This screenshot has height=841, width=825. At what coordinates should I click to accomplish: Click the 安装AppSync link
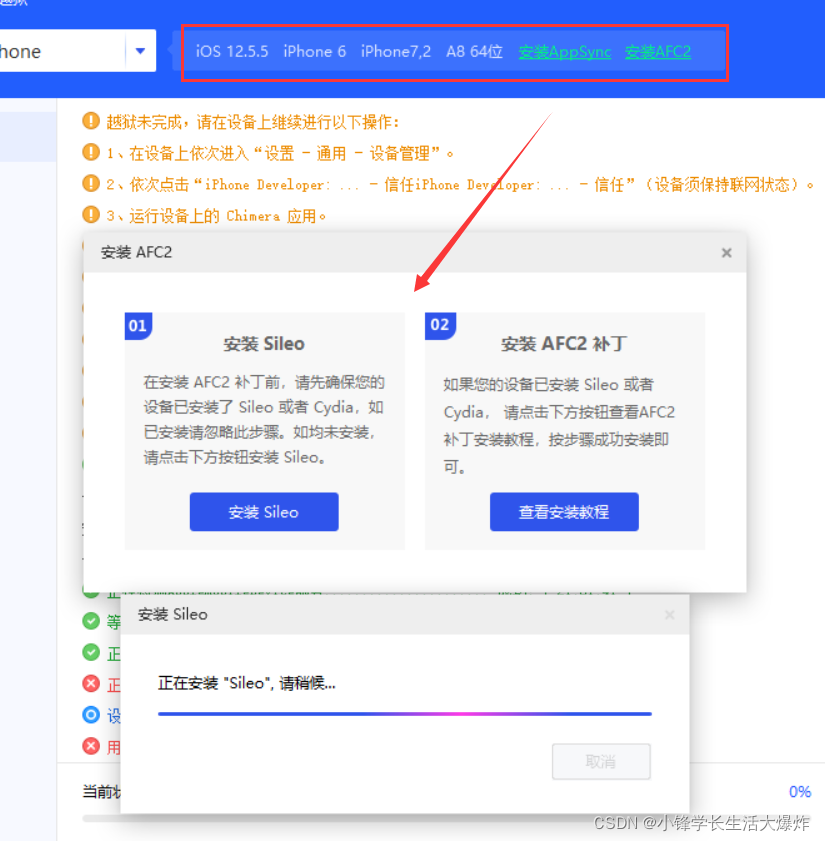coord(565,51)
